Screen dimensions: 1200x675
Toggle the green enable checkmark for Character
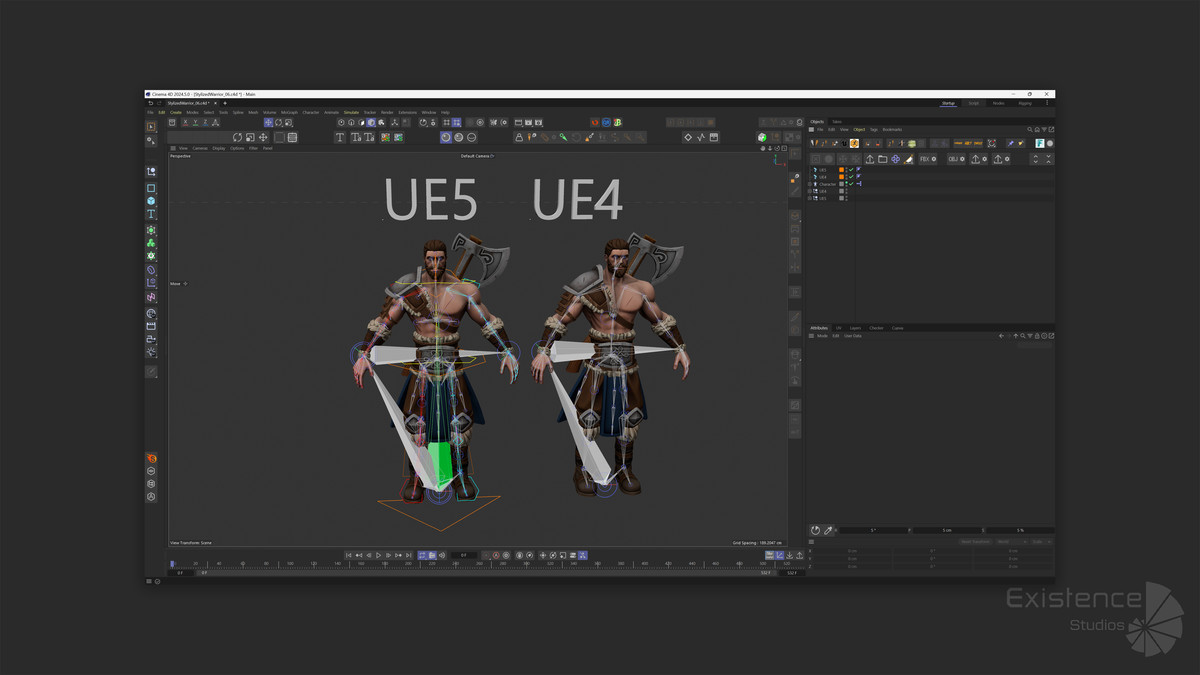point(851,184)
